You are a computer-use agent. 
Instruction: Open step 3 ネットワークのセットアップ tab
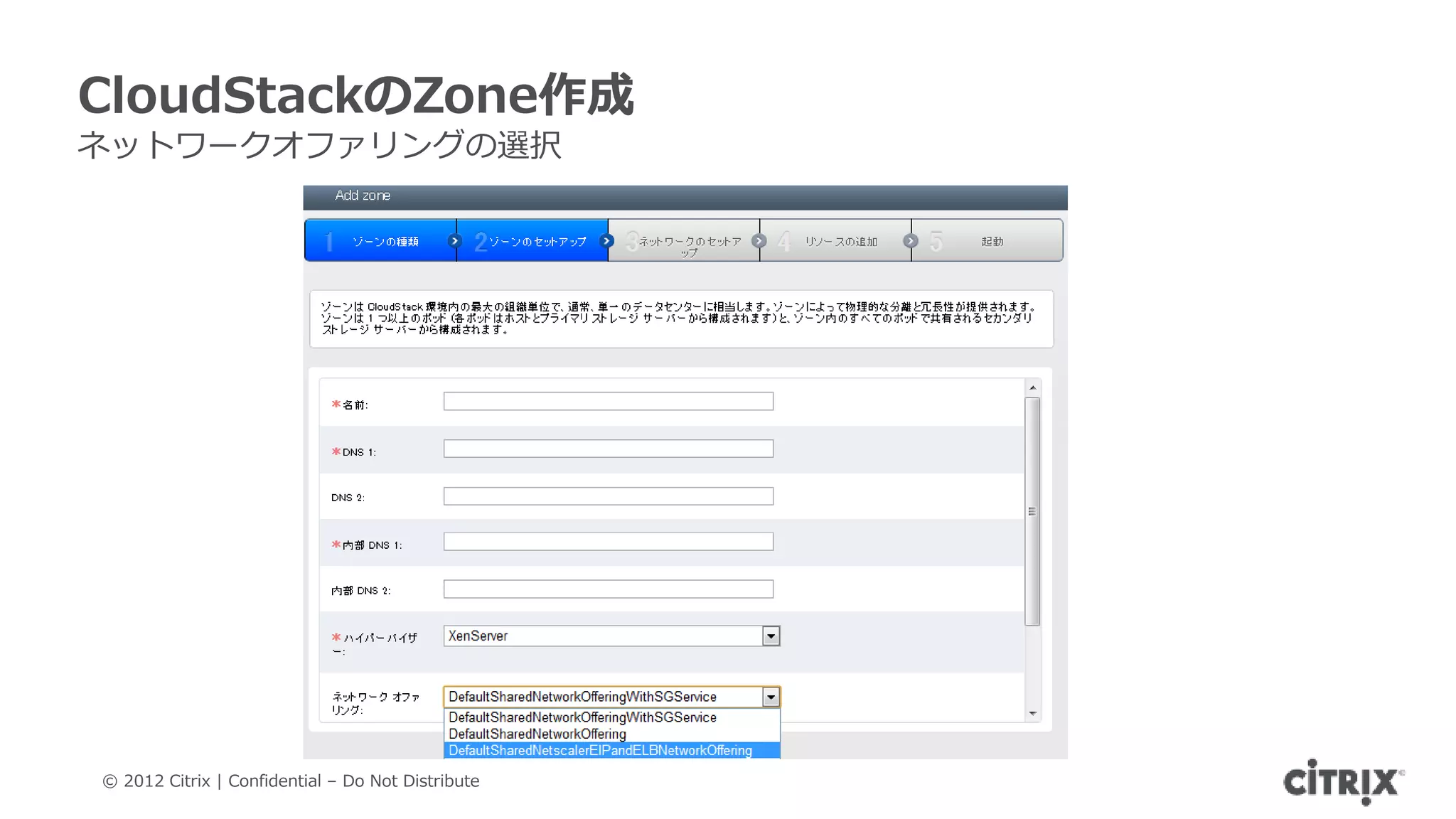pos(686,242)
